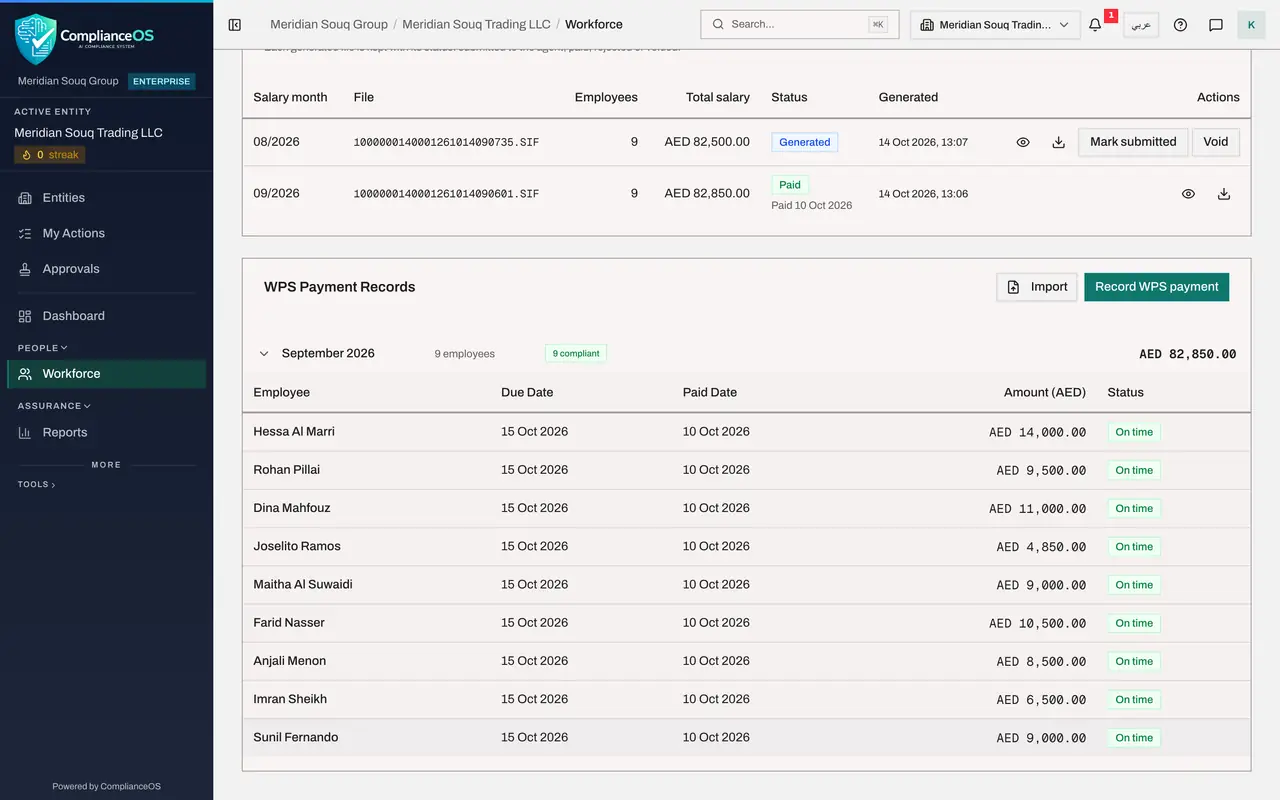Image resolution: width=1280 pixels, height=800 pixels.
Task: Open the Meridian Souq Trading entity dropdown
Action: [995, 25]
